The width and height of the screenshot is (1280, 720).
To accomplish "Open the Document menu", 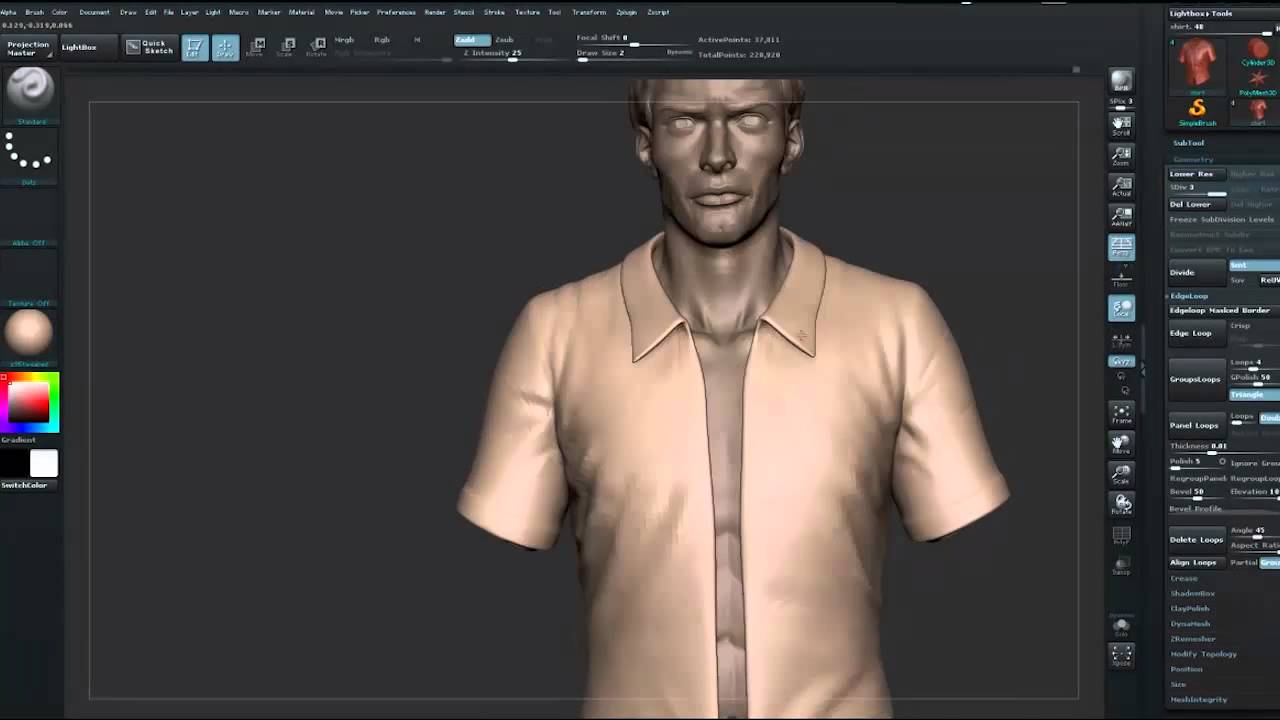I will click(x=94, y=12).
